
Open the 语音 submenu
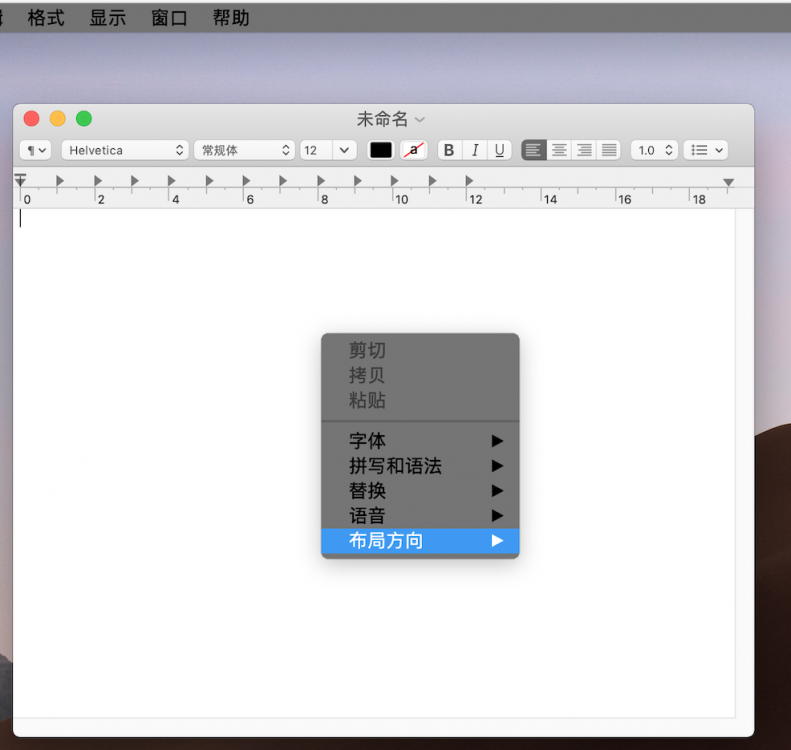click(x=420, y=515)
